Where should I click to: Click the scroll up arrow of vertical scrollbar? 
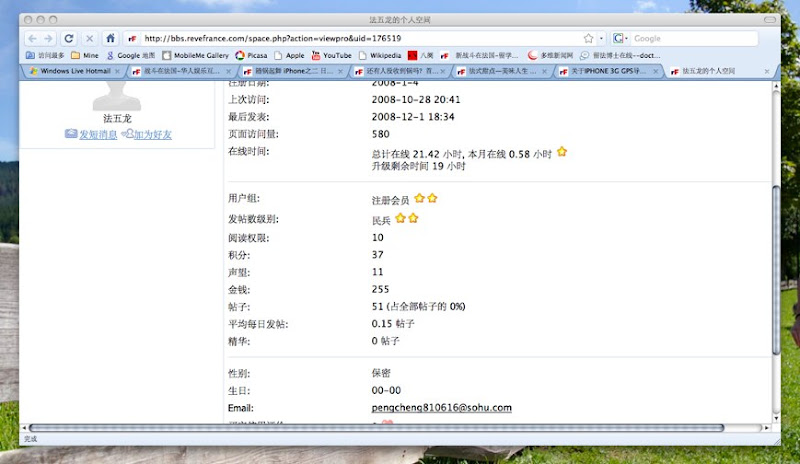click(x=776, y=86)
